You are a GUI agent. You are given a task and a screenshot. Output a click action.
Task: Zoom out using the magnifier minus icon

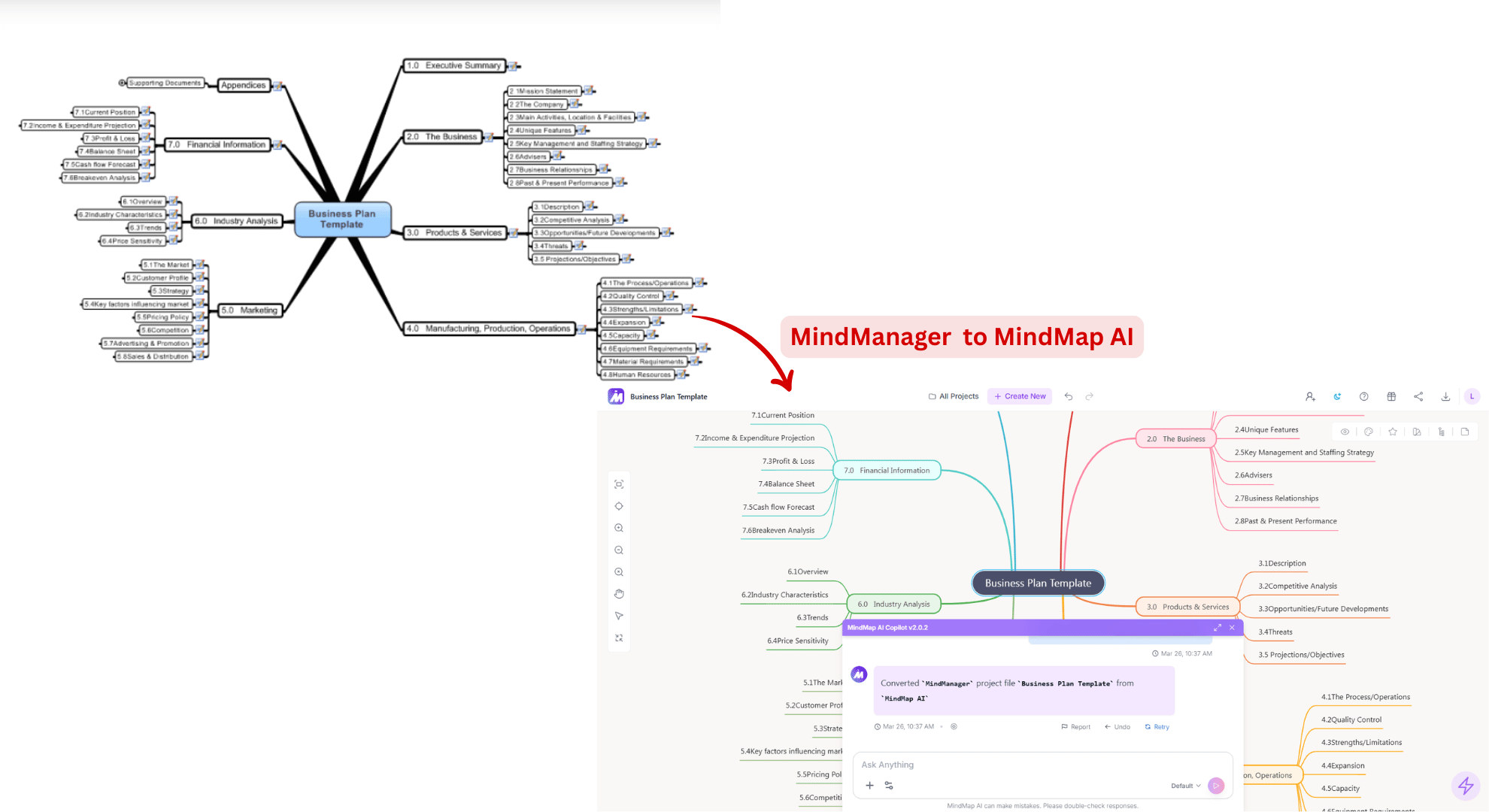click(x=619, y=550)
